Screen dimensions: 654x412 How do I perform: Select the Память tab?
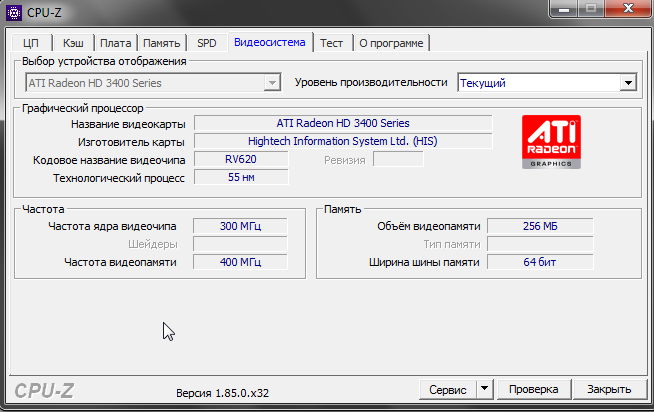coord(162,43)
